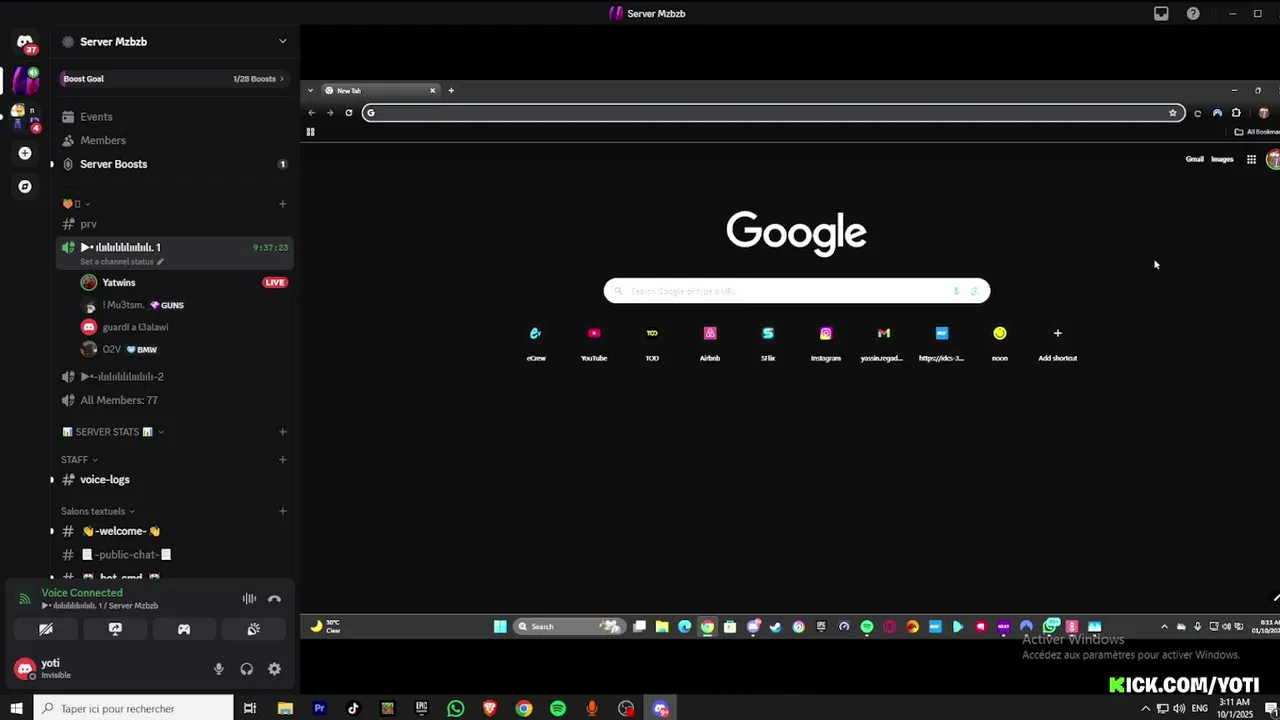
Task: Open Discord inbox icon in title bar
Action: (x=1161, y=14)
